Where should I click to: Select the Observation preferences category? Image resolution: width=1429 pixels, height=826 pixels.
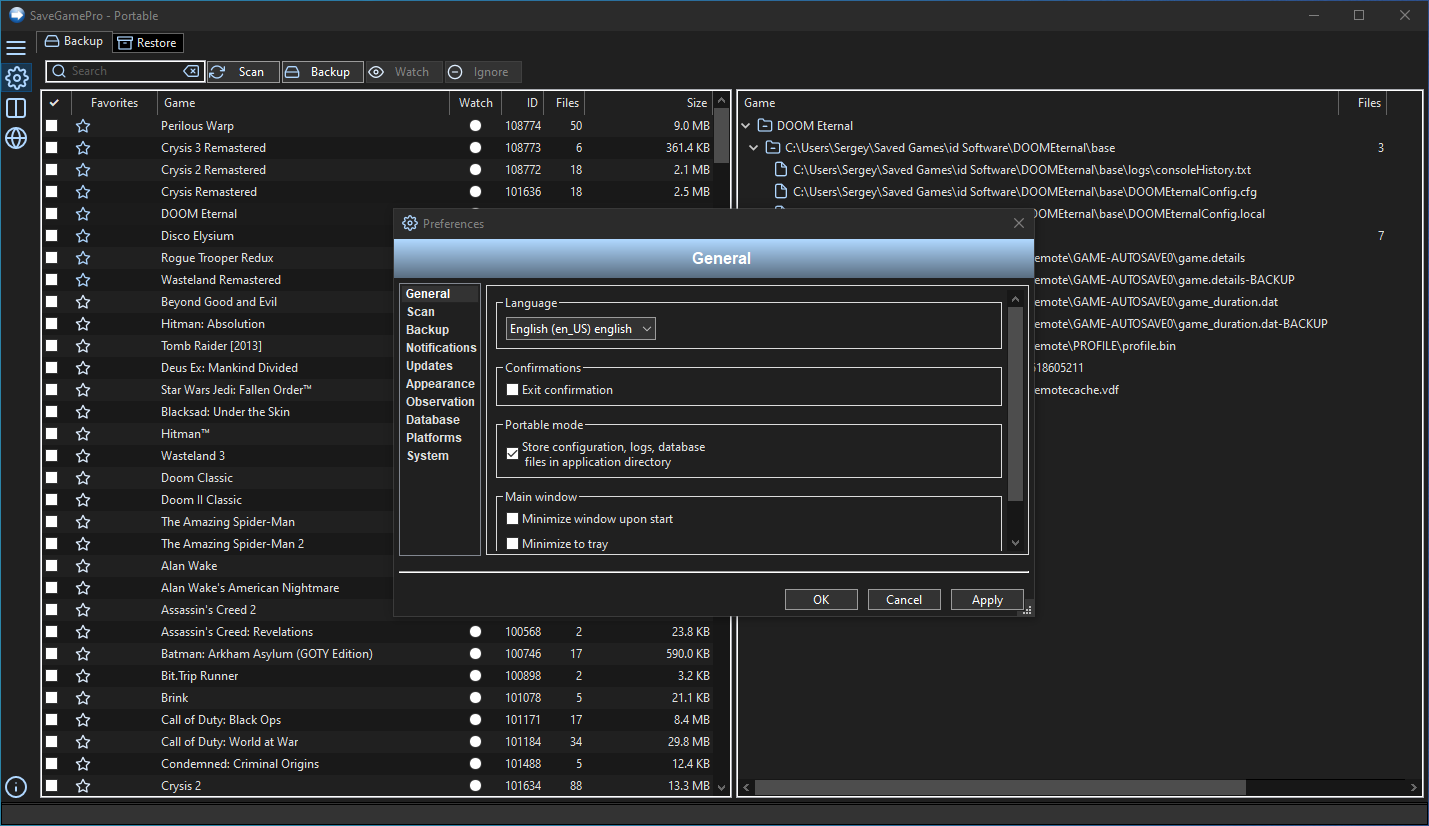pyautogui.click(x=440, y=402)
